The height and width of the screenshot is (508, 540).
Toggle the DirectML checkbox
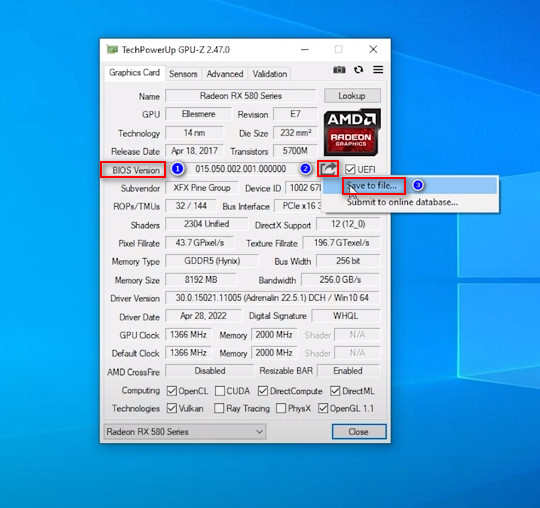click(335, 391)
